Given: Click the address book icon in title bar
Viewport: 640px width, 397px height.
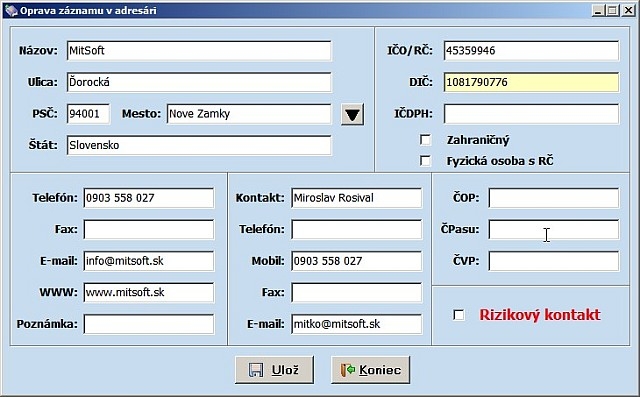Looking at the screenshot, I should click(11, 10).
